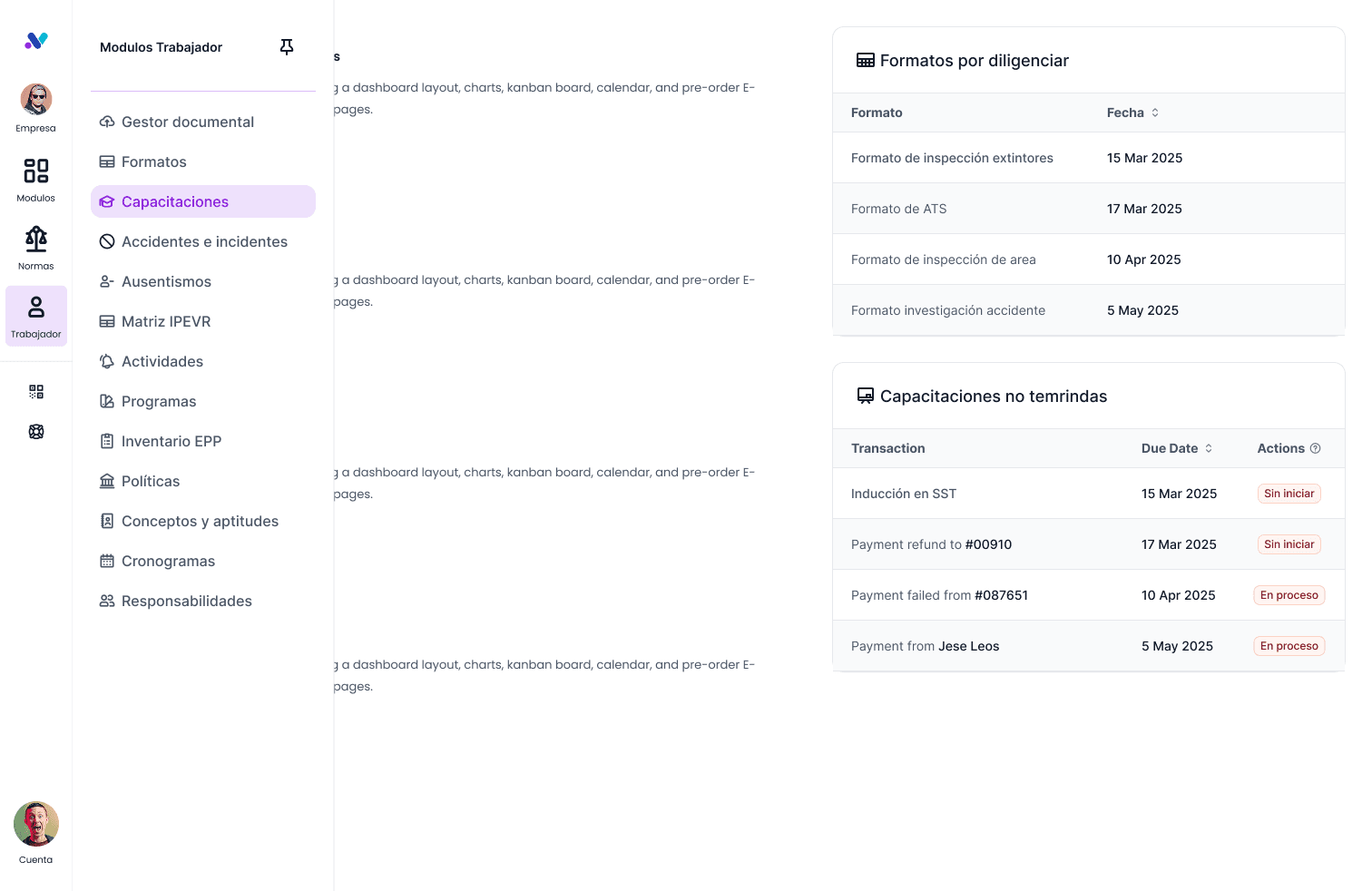Click the clipboard icon beside Inventario EPP
The width and height of the screenshot is (1372, 891).
tap(107, 441)
